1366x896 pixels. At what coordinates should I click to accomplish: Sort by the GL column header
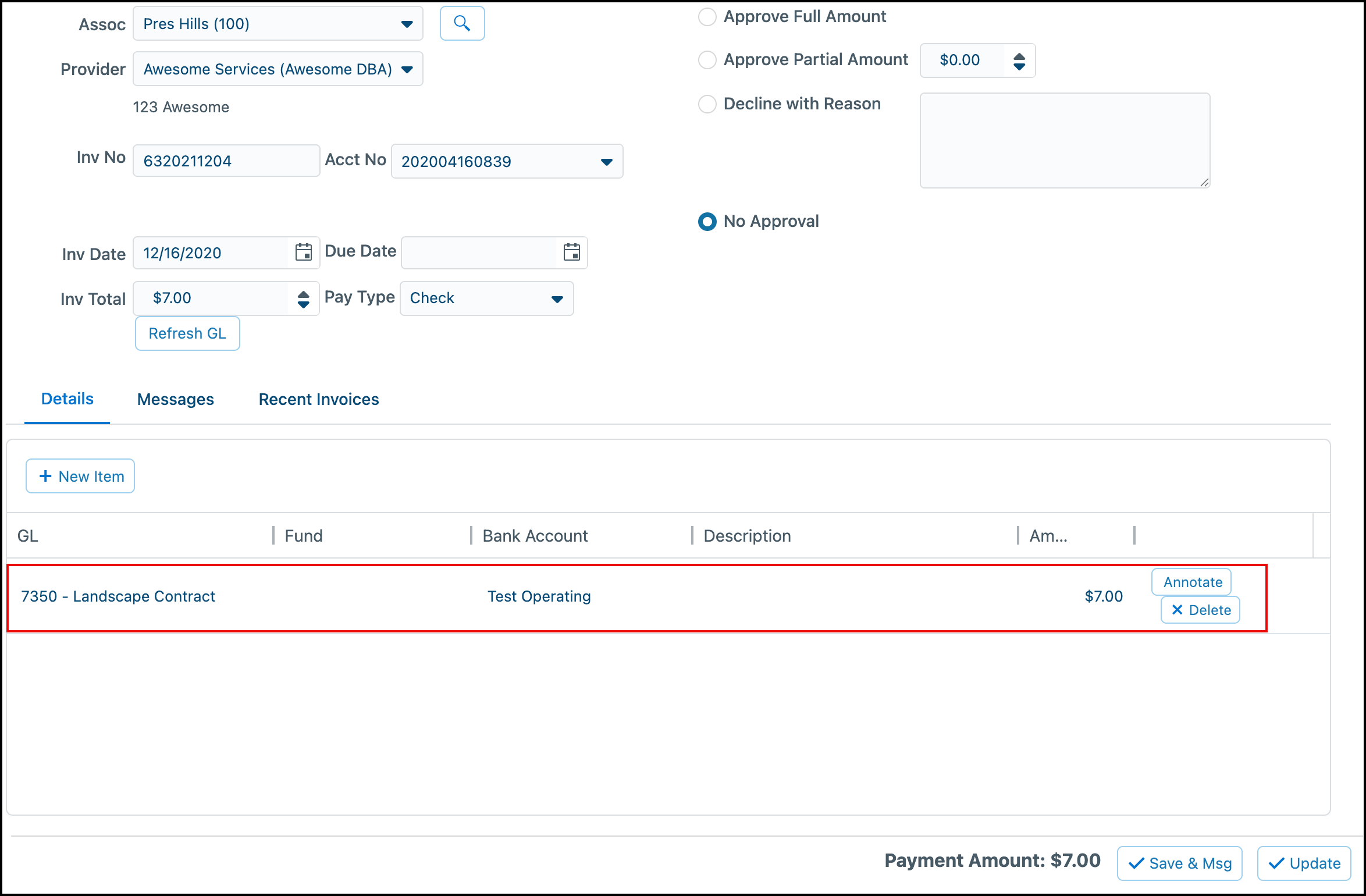[140, 535]
